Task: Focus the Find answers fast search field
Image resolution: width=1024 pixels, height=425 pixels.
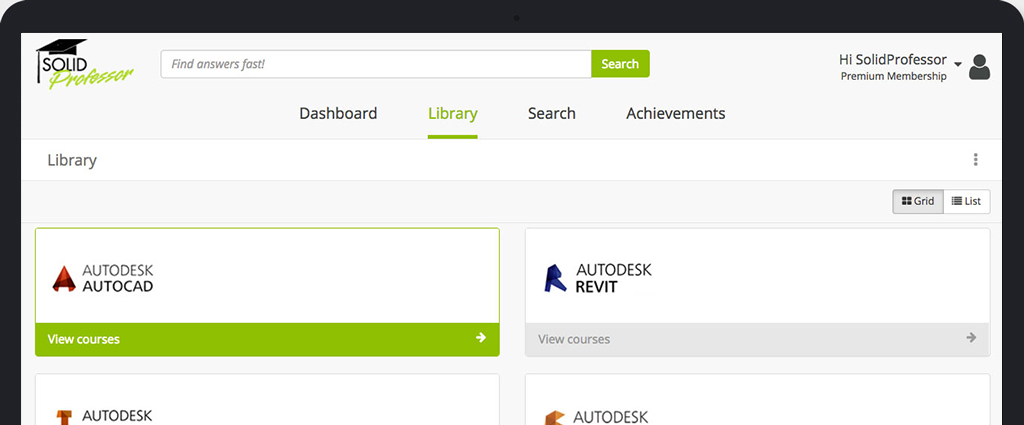Action: pyautogui.click(x=375, y=64)
